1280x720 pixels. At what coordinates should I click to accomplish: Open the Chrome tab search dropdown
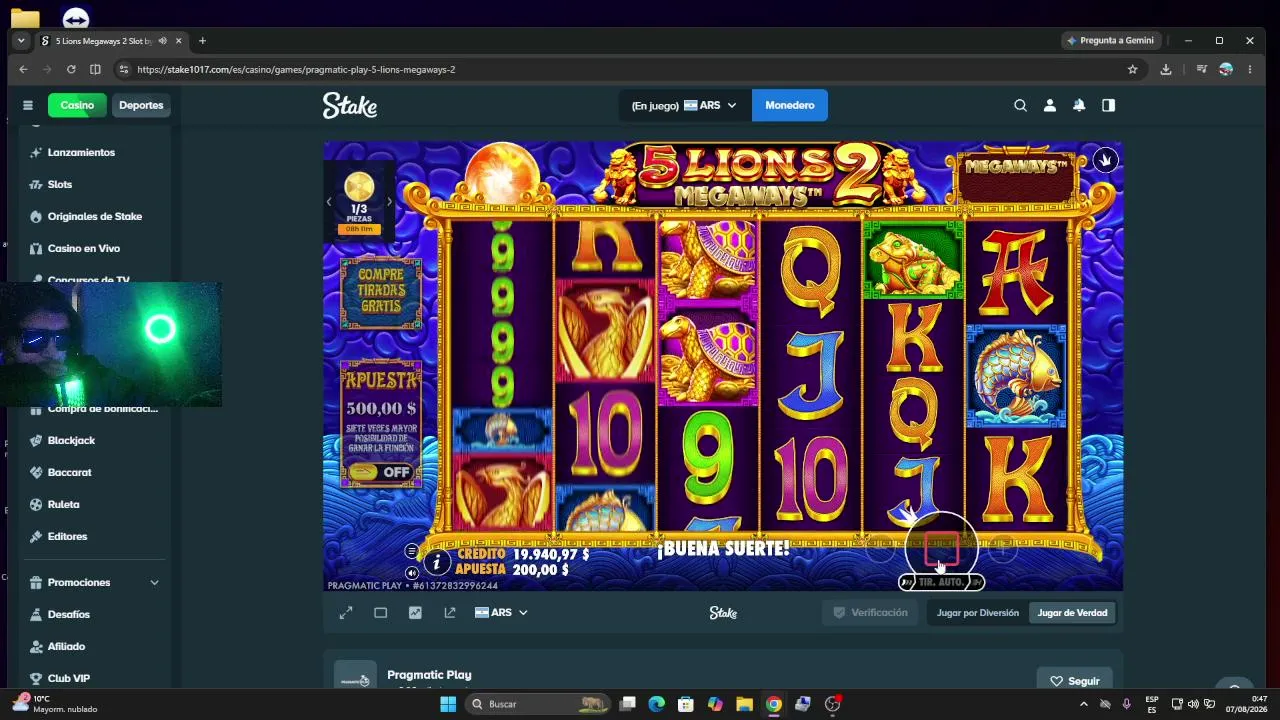(21, 41)
